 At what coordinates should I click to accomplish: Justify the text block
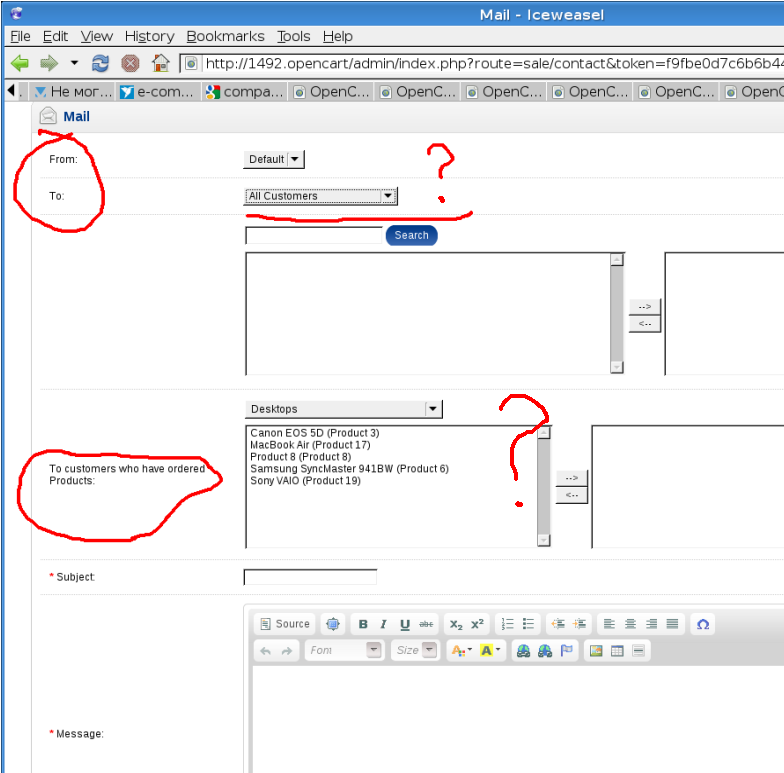(672, 624)
